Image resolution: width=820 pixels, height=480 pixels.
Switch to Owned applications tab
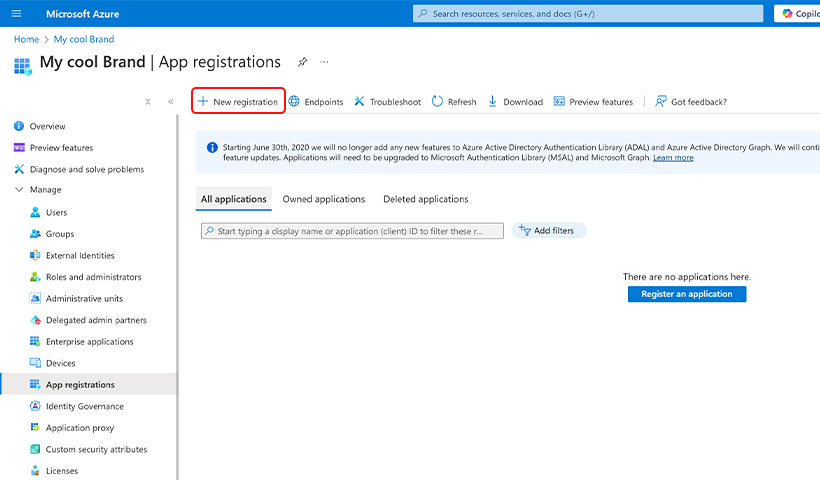(324, 199)
